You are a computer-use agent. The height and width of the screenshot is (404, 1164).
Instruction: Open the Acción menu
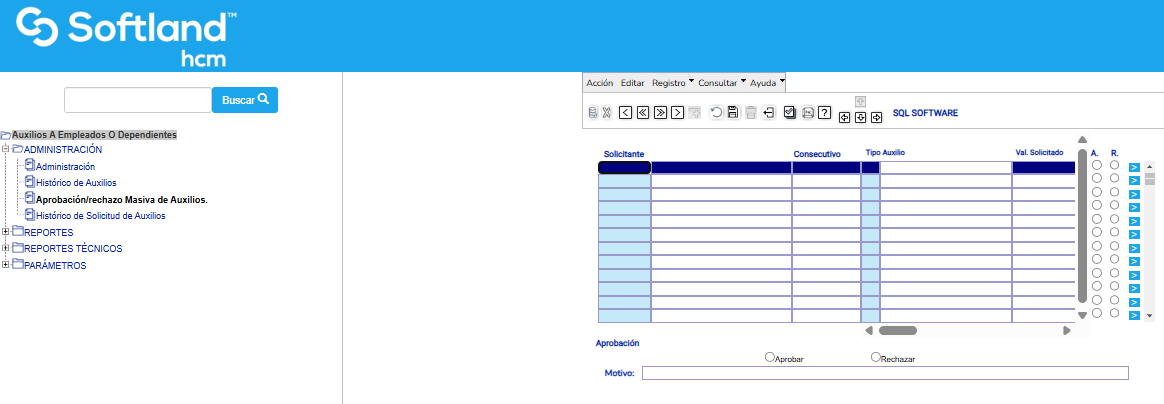tap(599, 83)
